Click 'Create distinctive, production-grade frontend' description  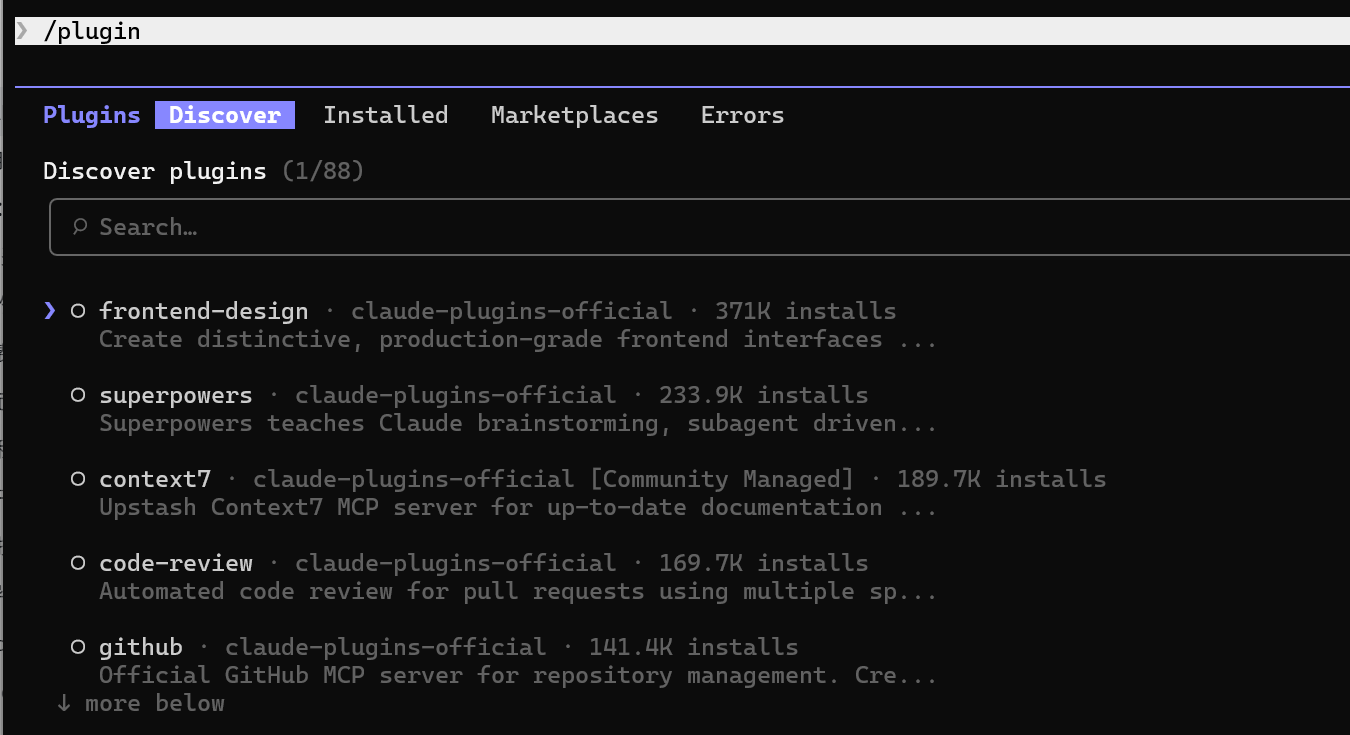pos(518,339)
